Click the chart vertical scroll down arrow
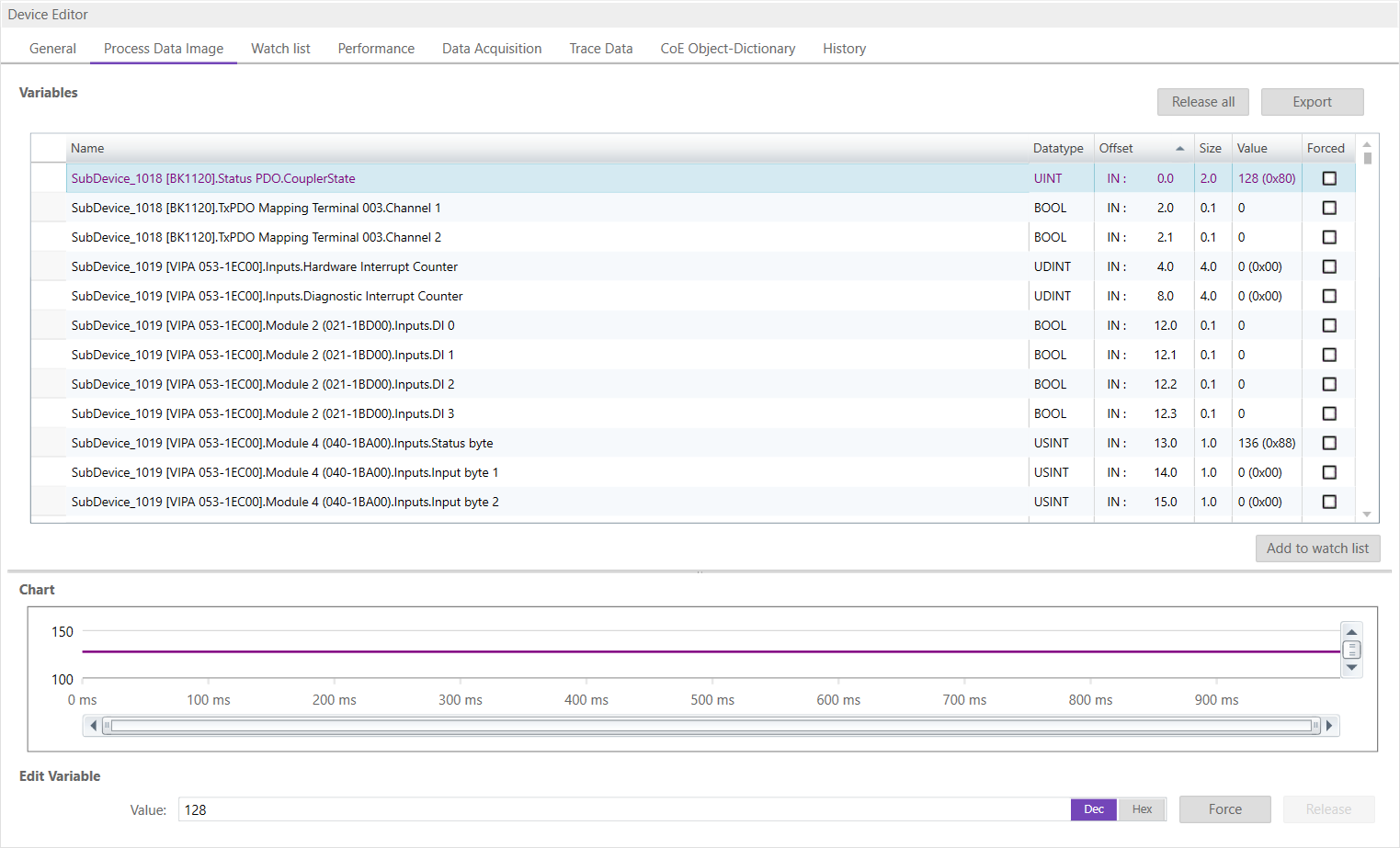The image size is (1400, 848). tap(1351, 668)
